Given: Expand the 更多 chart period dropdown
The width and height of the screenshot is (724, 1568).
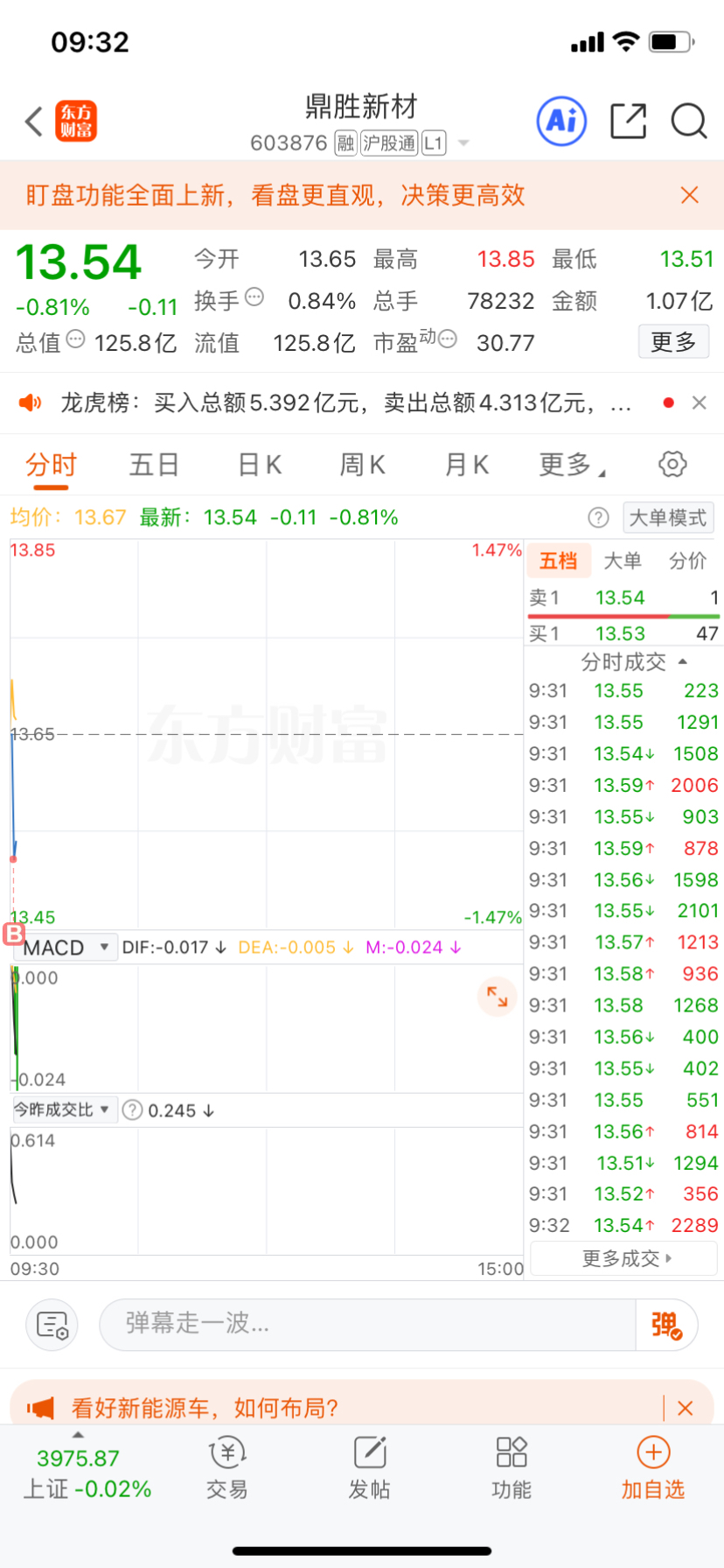Looking at the screenshot, I should pyautogui.click(x=573, y=465).
